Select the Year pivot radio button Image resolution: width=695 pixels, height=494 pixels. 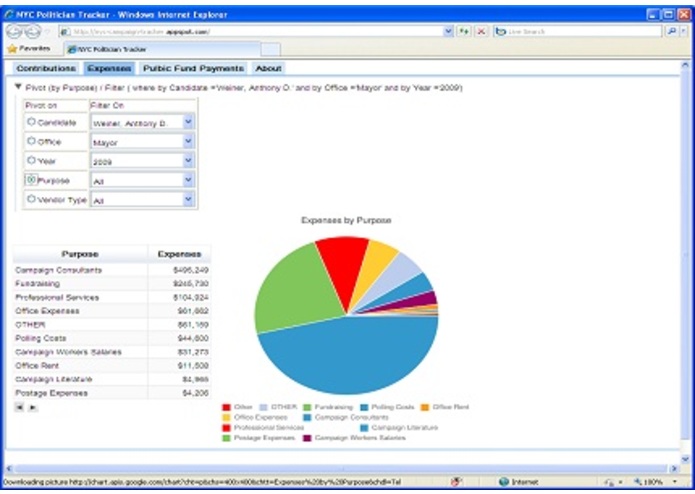pyautogui.click(x=31, y=160)
